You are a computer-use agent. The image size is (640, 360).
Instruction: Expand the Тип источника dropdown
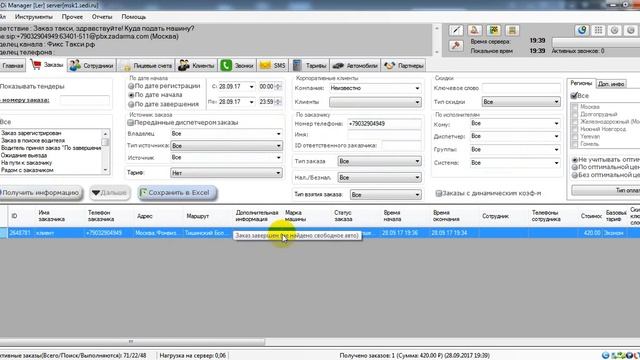click(278, 146)
